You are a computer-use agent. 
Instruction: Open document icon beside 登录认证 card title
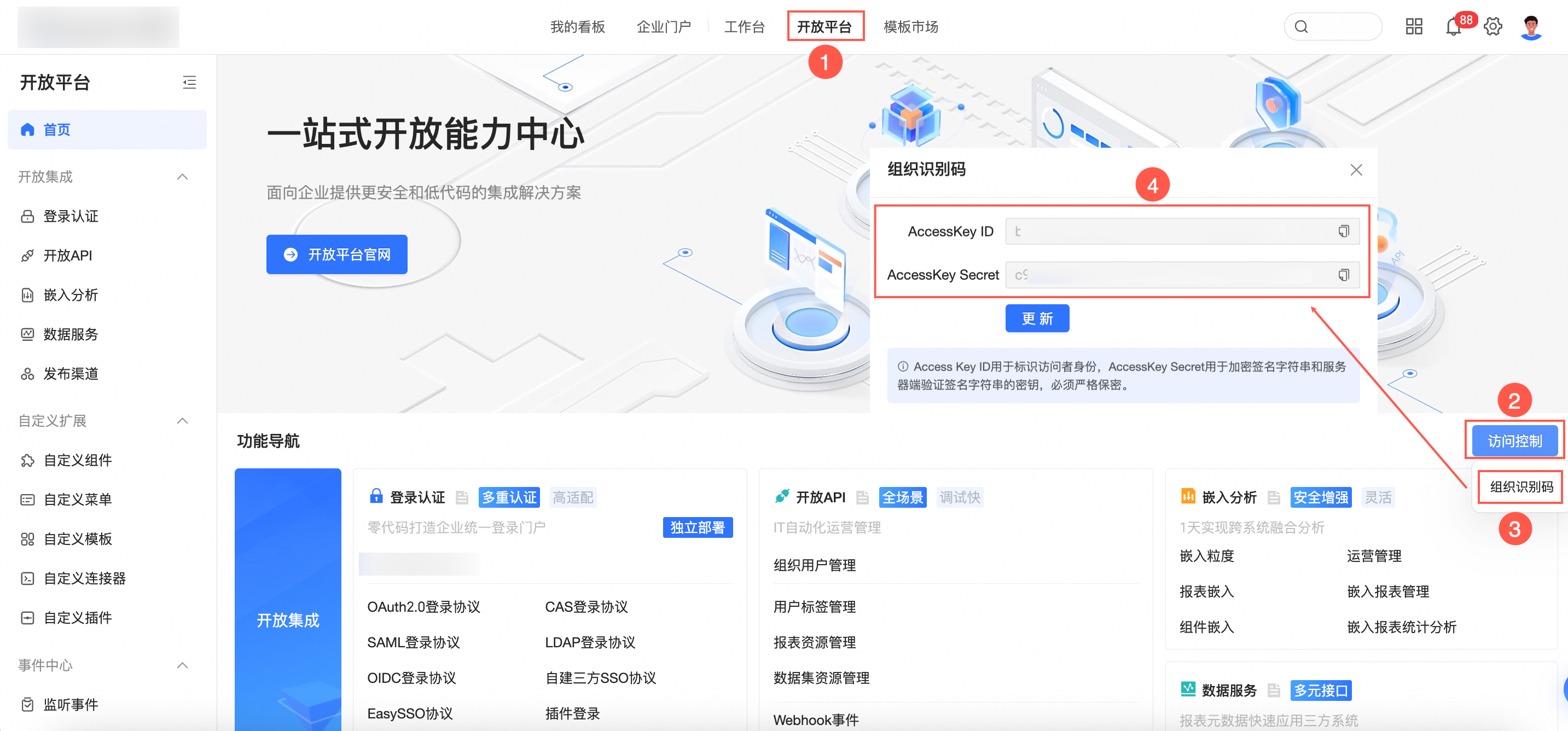point(462,497)
